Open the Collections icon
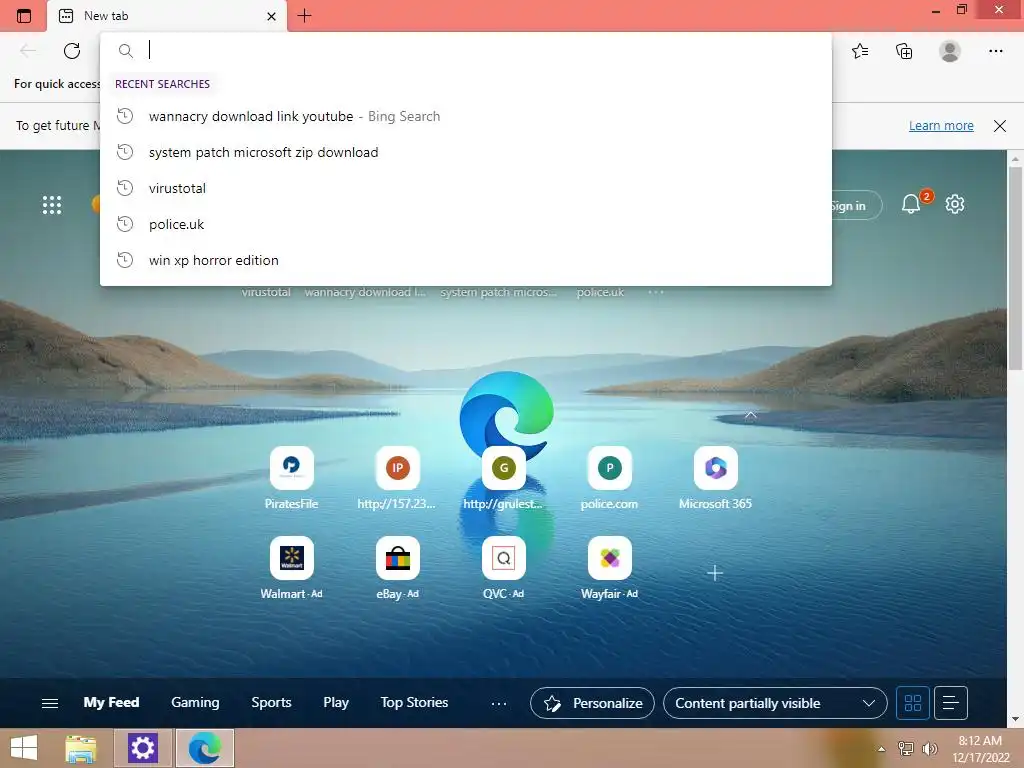The height and width of the screenshot is (768, 1024). [x=904, y=51]
